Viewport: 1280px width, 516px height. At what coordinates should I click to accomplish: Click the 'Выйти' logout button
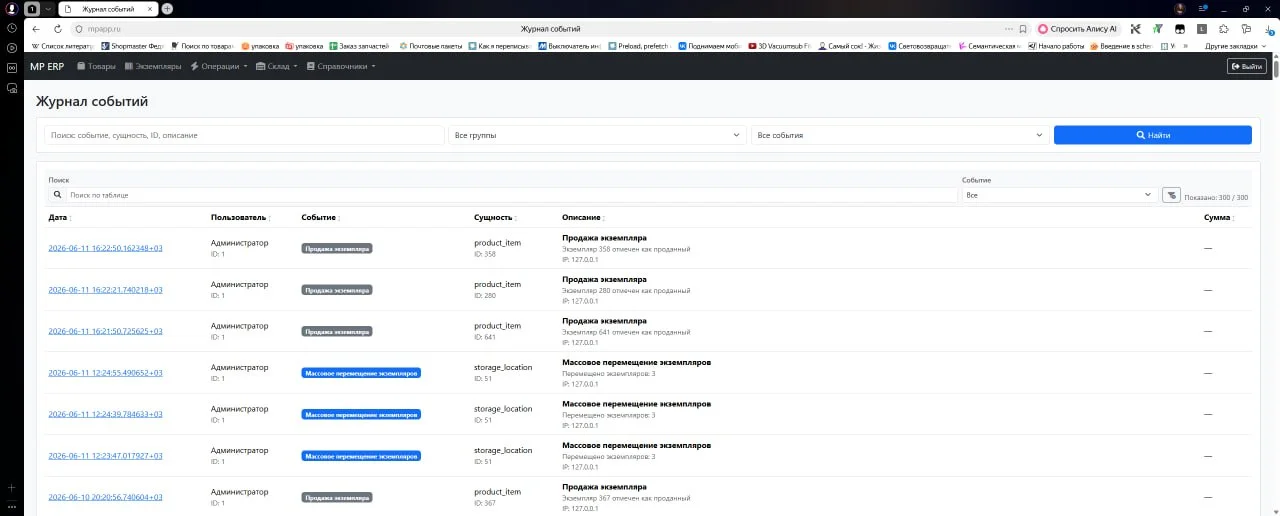point(1247,66)
